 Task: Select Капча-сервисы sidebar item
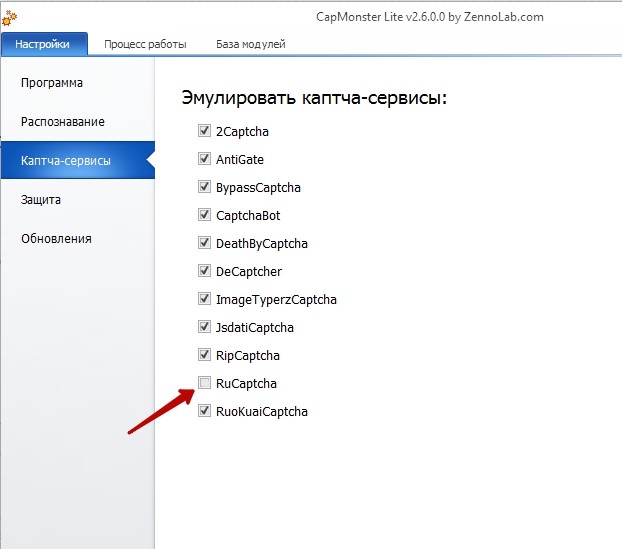point(78,160)
